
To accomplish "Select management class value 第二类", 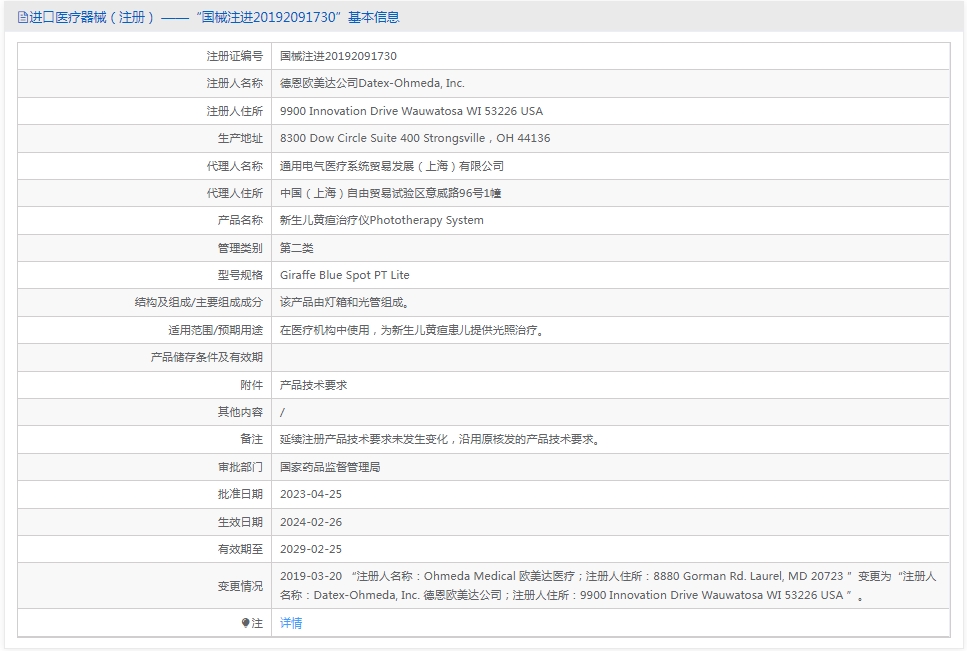I will [297, 248].
